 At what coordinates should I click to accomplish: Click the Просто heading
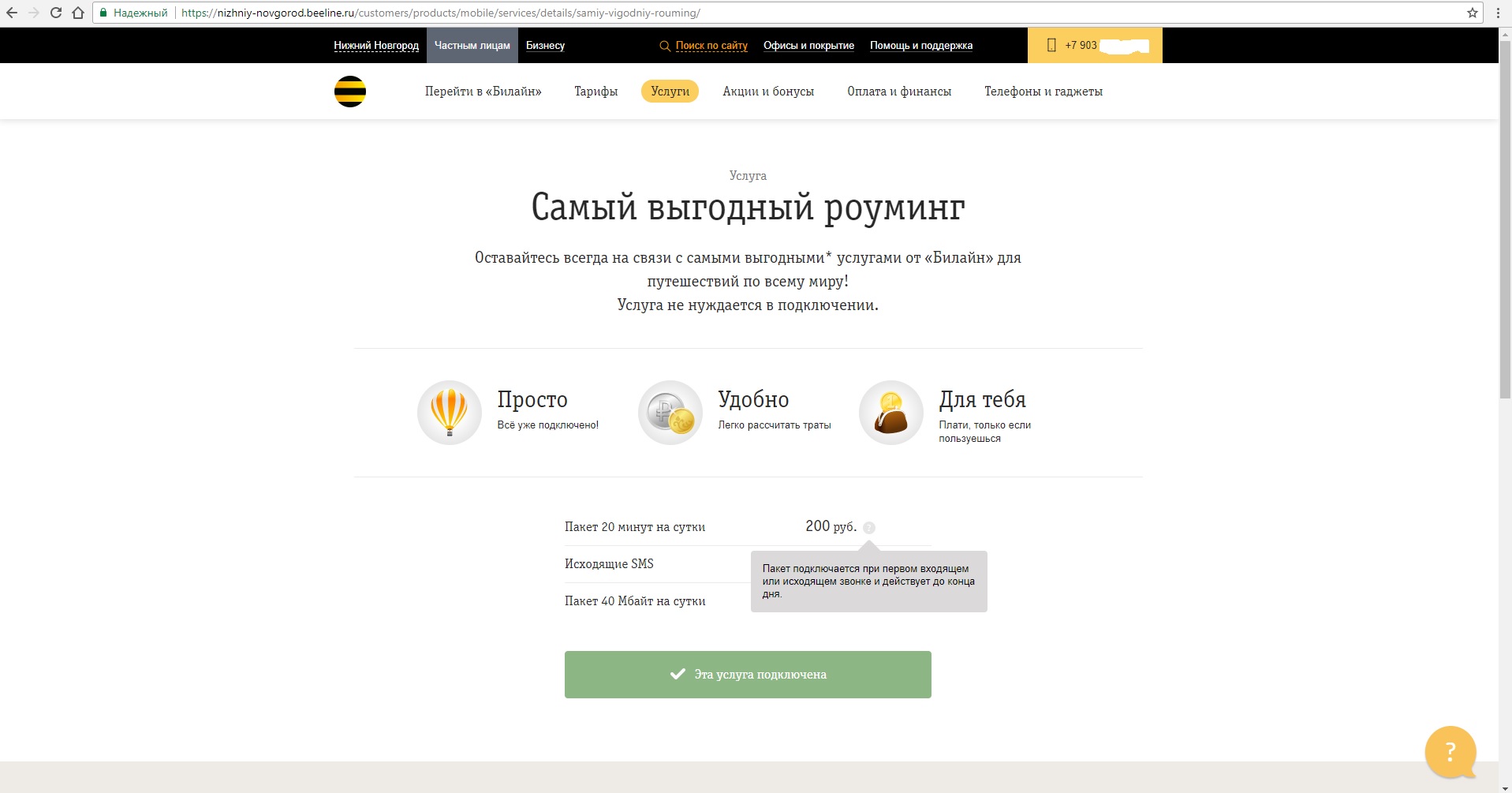532,400
